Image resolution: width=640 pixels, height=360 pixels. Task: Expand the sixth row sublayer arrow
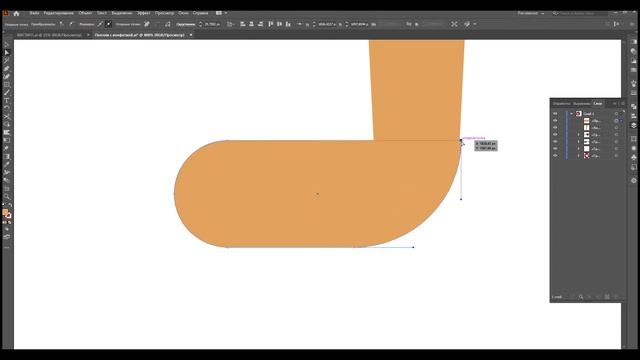coord(578,148)
